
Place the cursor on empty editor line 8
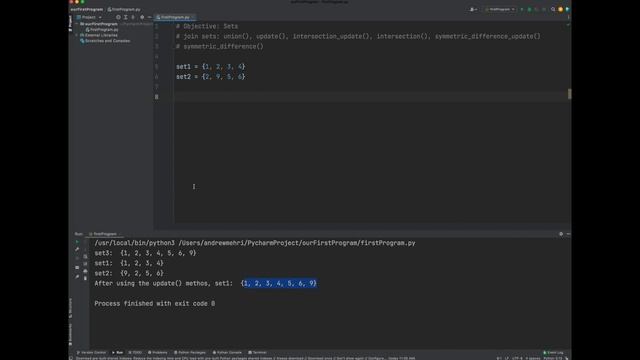(372, 97)
